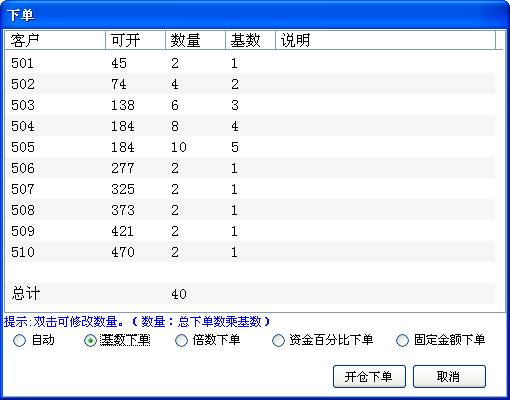The image size is (510, 400).
Task: Click the 基数 column header
Action: (250, 40)
